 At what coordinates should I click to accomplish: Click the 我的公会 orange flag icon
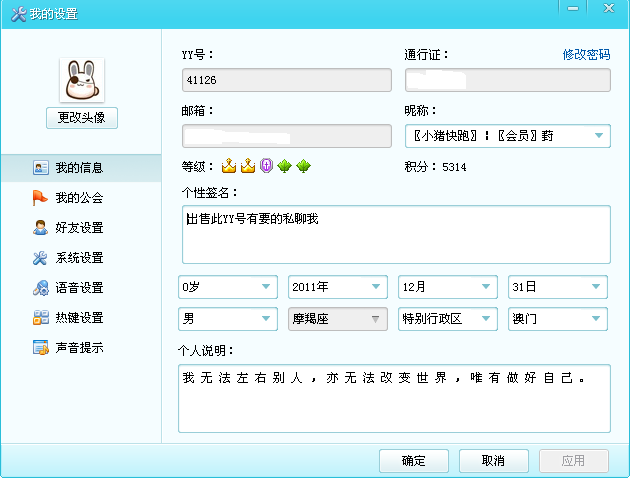click(40, 198)
